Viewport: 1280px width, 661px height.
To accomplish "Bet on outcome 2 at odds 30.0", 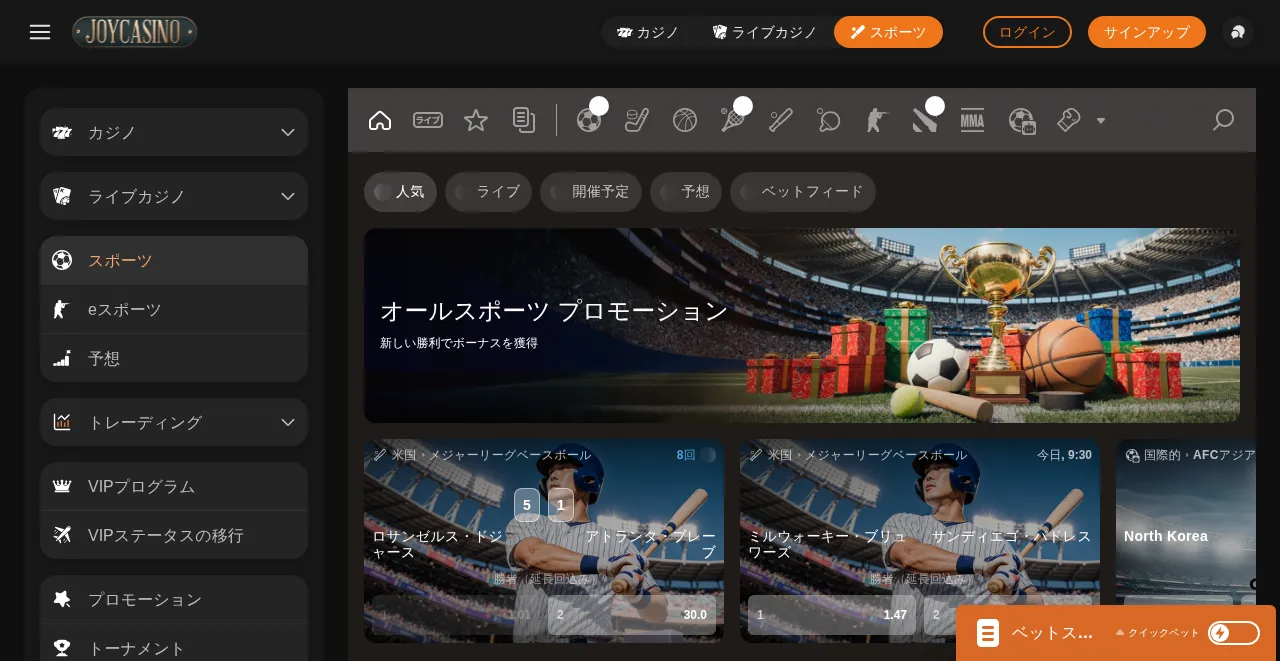I will (632, 615).
